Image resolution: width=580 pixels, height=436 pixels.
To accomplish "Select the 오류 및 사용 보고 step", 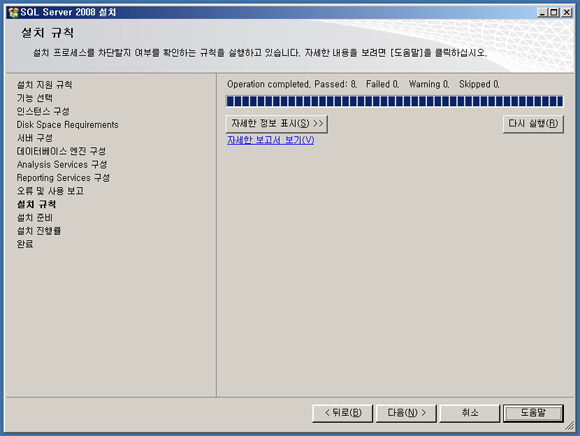I will point(50,191).
